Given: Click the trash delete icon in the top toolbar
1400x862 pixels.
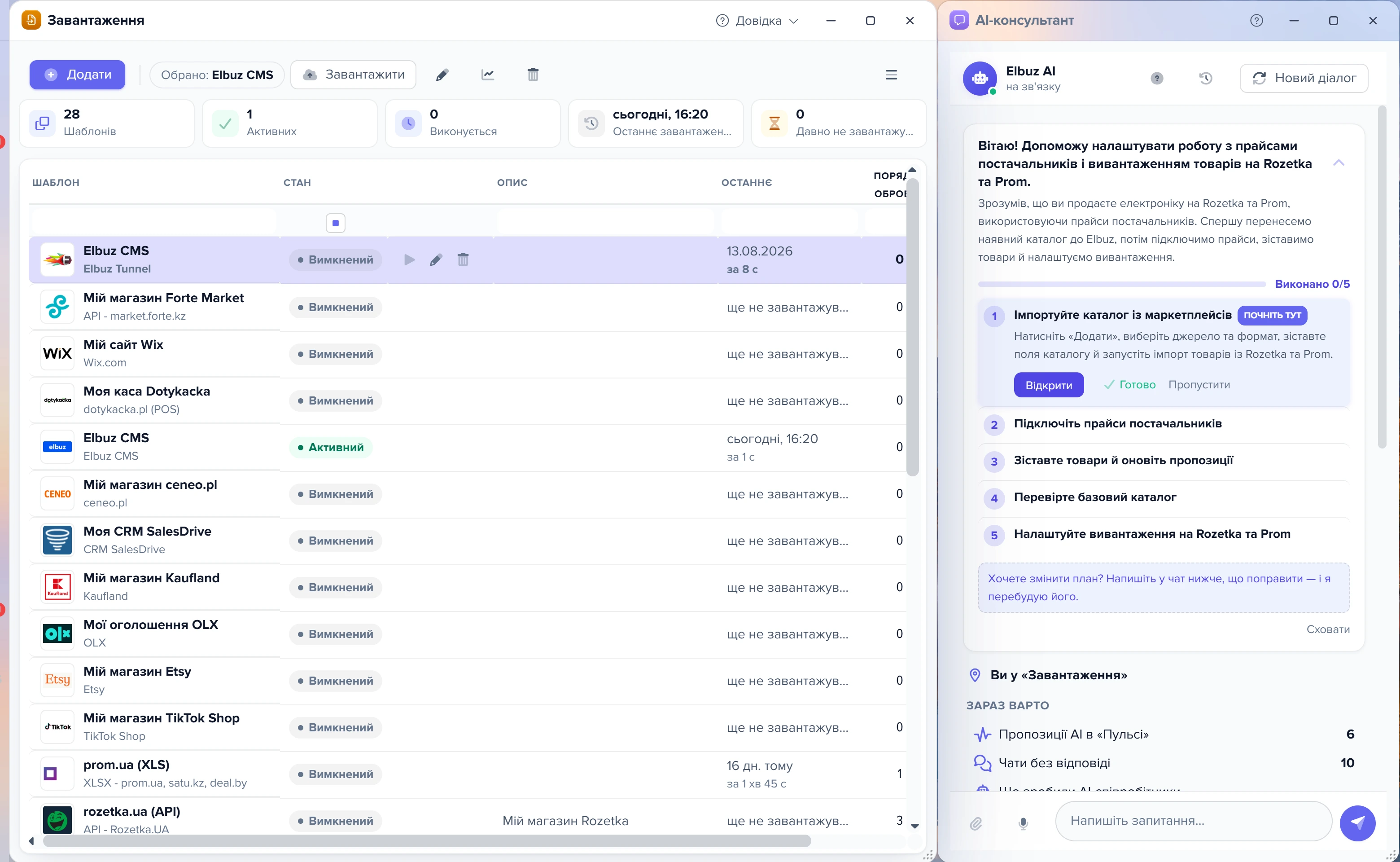Looking at the screenshot, I should coord(533,75).
